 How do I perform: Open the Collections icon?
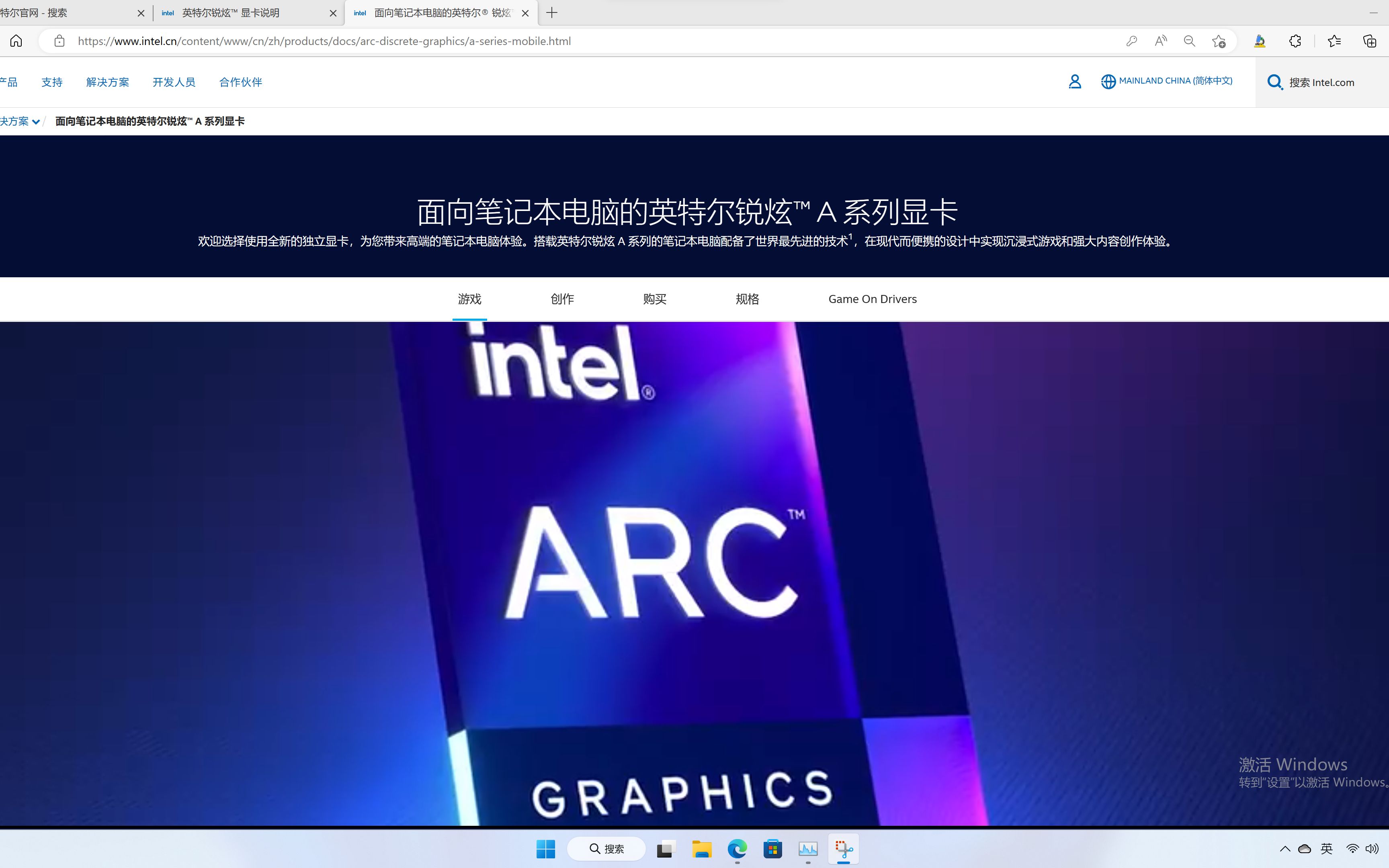pyautogui.click(x=1369, y=41)
